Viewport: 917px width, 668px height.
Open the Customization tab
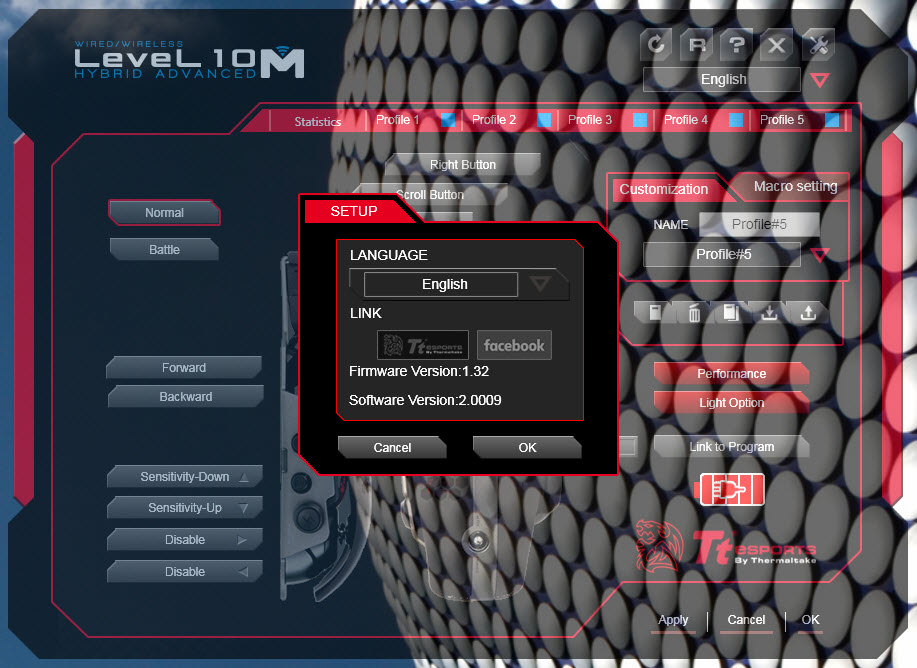[664, 190]
